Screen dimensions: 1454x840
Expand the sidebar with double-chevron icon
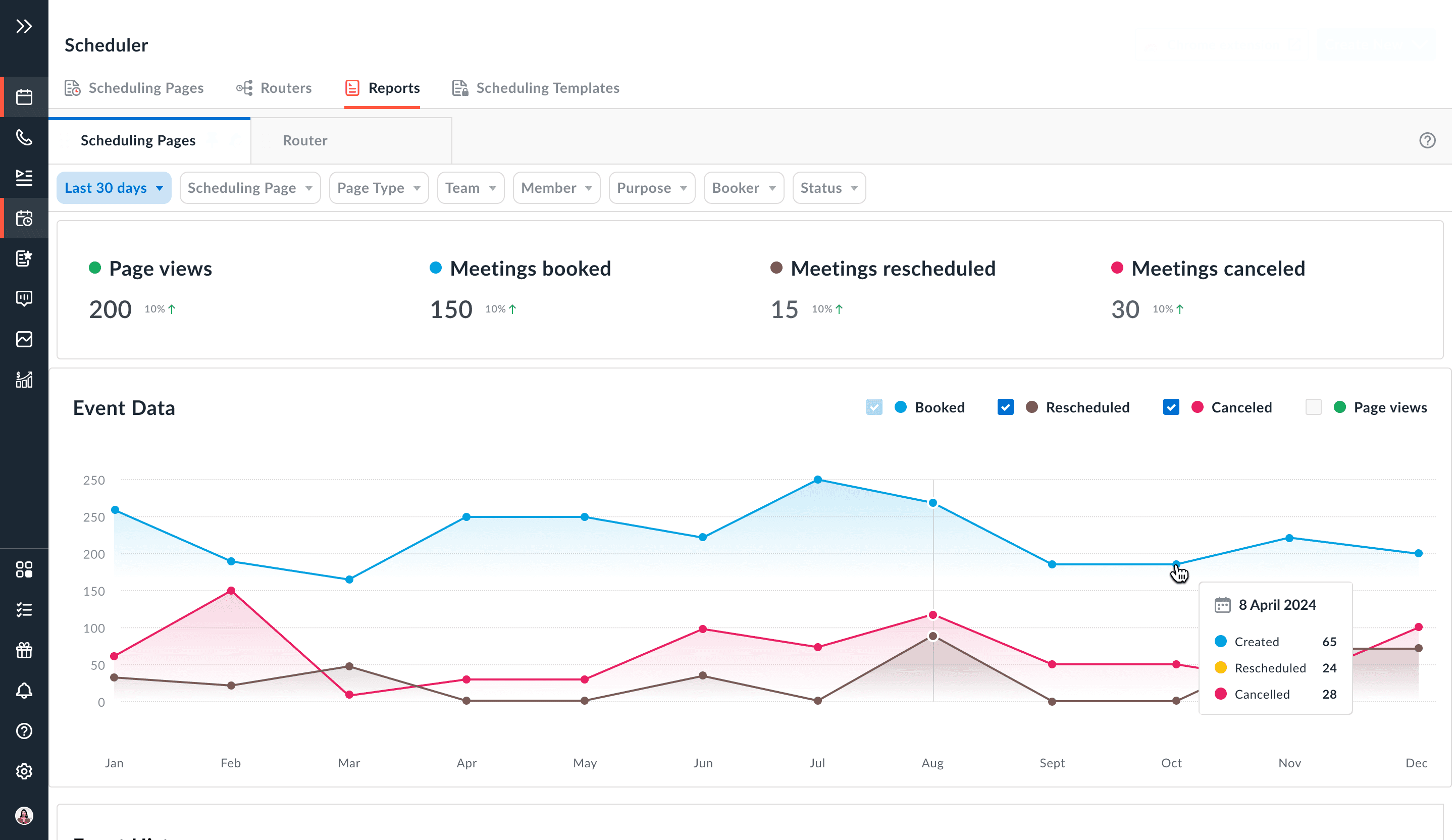point(24,26)
